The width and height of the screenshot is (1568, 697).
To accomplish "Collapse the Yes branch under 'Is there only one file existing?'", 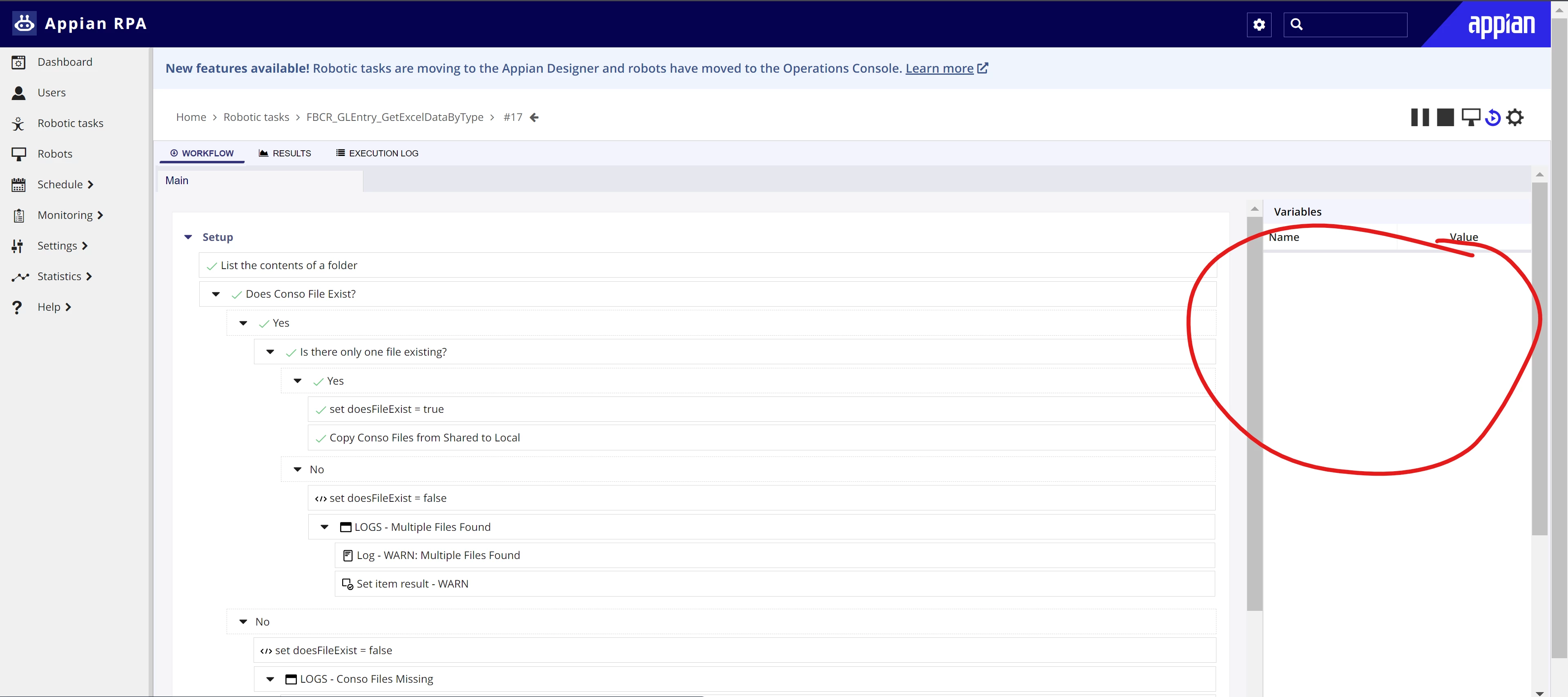I will pyautogui.click(x=297, y=381).
